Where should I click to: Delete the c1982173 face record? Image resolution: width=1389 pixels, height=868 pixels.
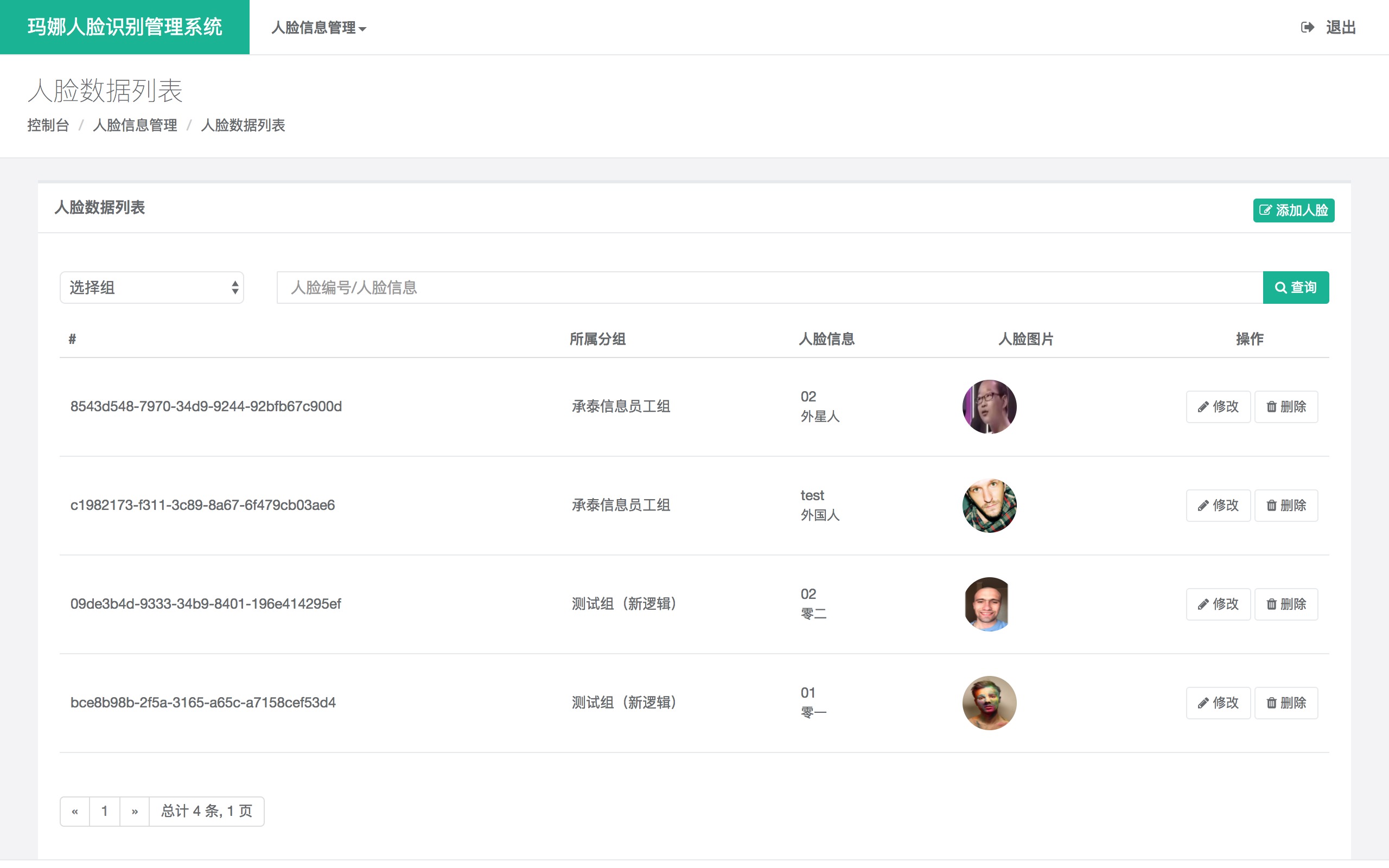point(1286,505)
